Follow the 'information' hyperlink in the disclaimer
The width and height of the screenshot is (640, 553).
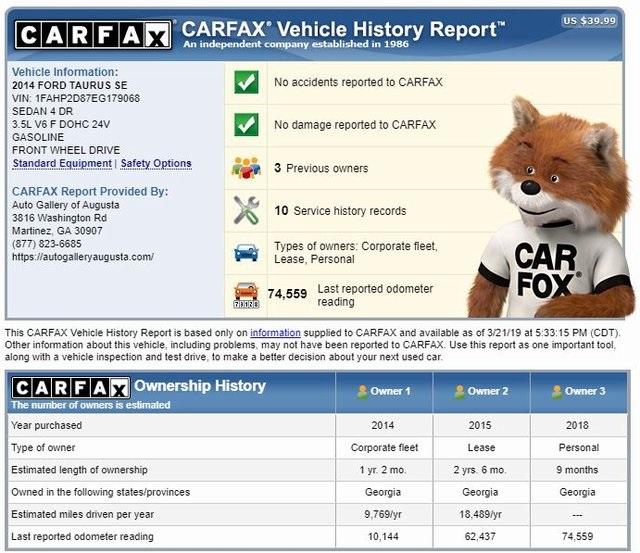[275, 333]
